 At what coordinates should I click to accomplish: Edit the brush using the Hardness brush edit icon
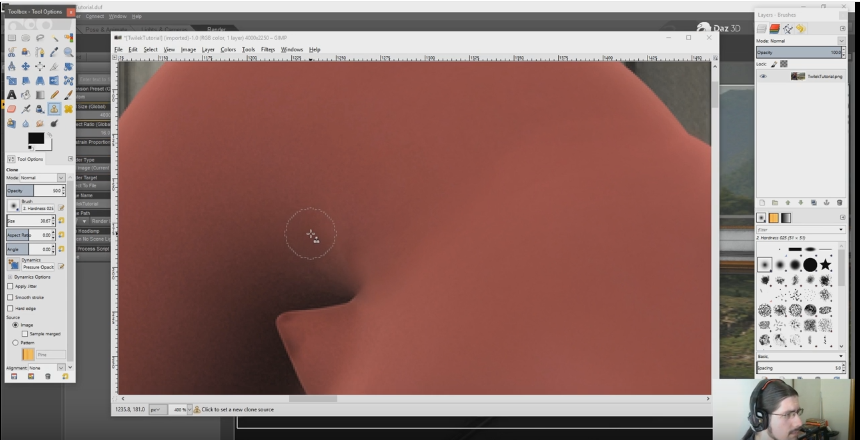61,208
